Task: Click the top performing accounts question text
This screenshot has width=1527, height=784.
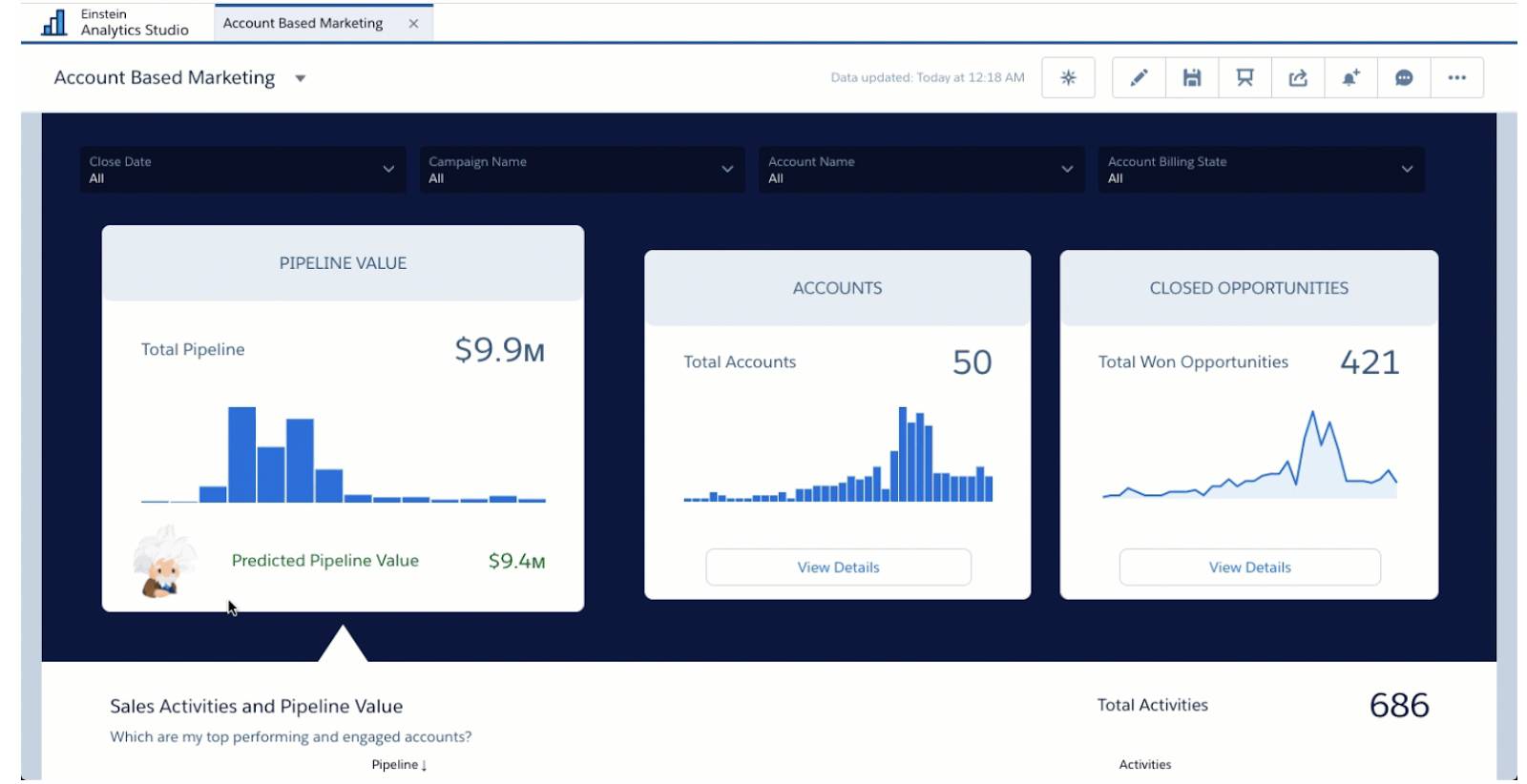Action: [291, 737]
